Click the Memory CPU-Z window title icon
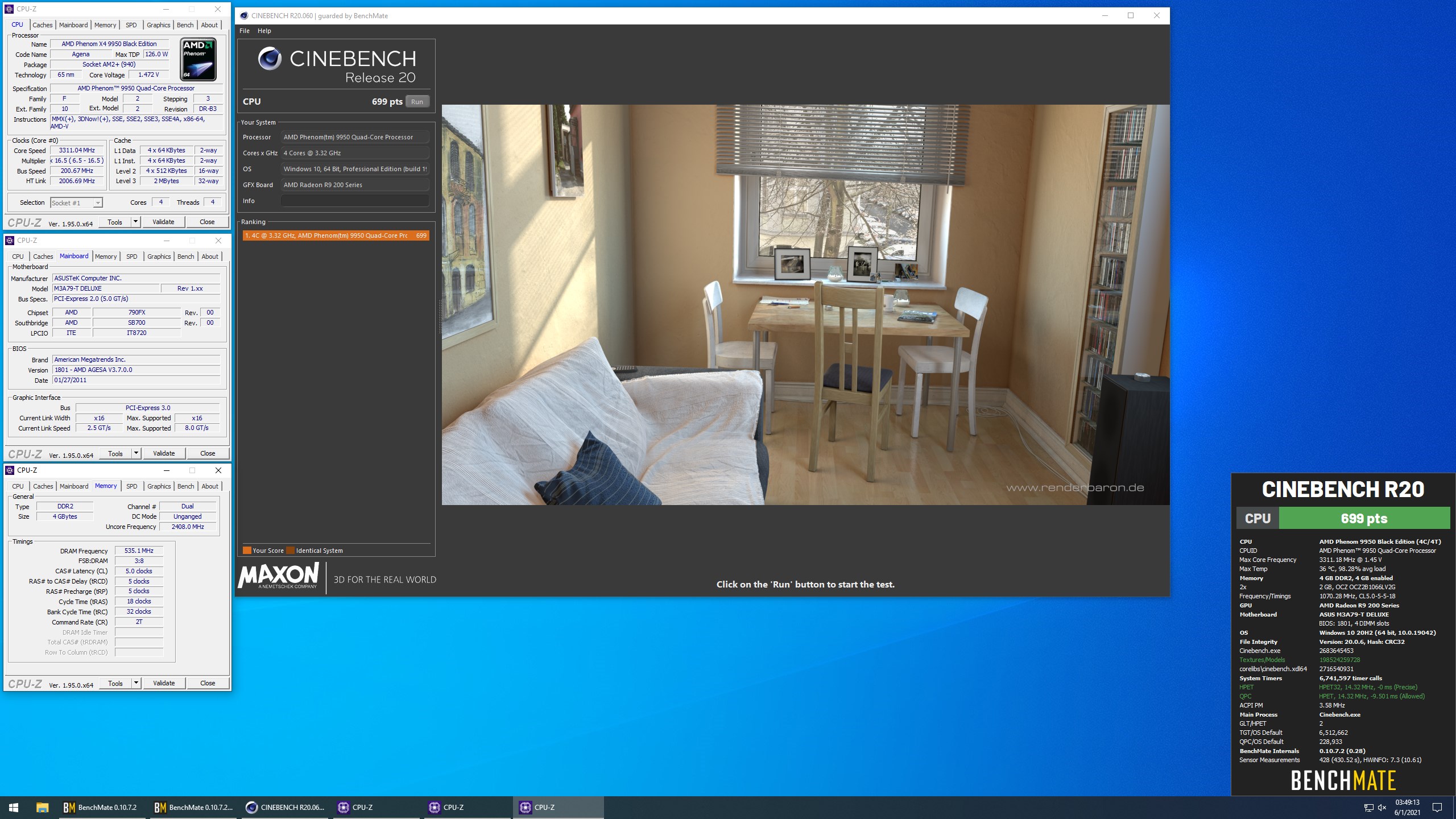The height and width of the screenshot is (819, 1456). click(10, 470)
